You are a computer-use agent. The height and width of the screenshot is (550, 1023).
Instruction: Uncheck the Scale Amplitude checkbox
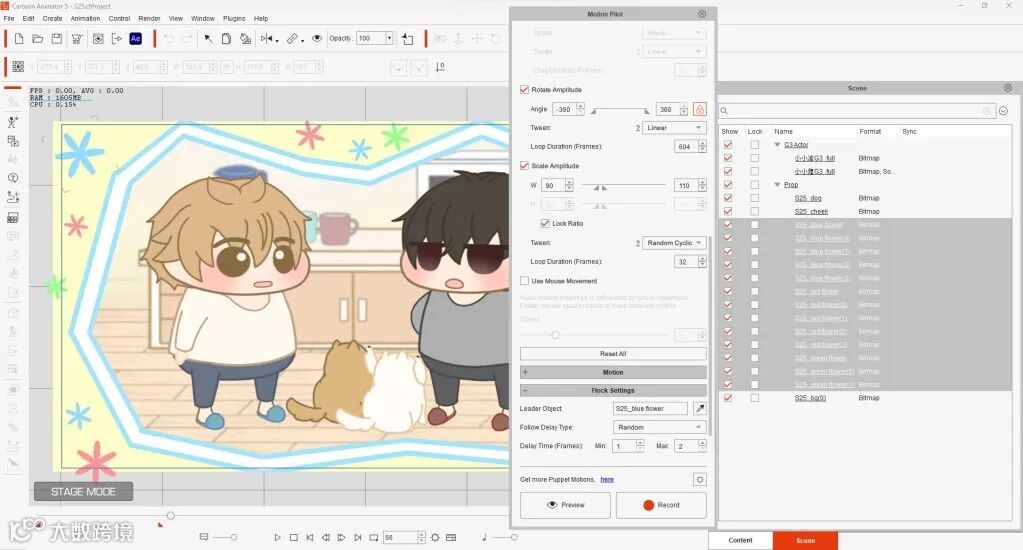pos(525,166)
